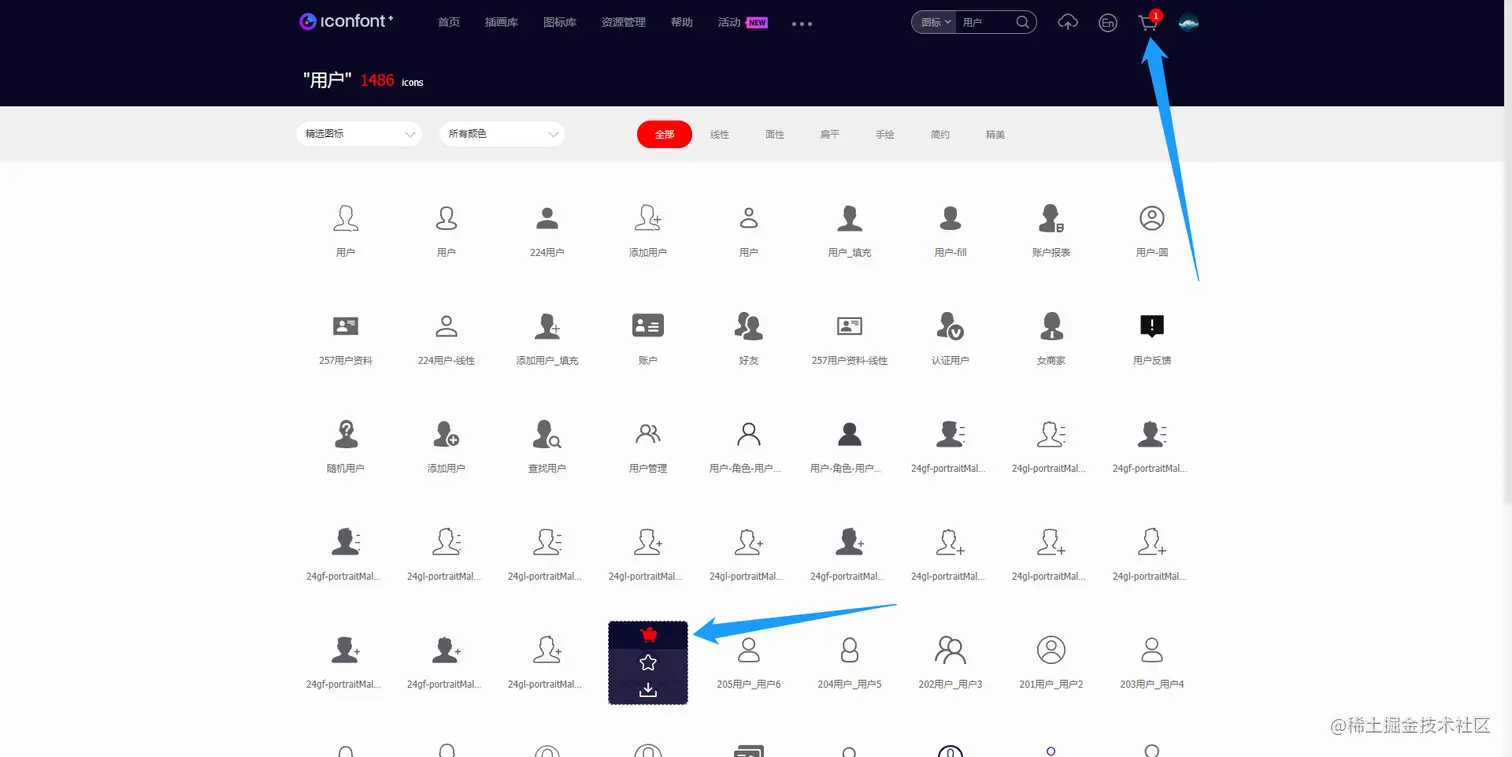This screenshot has width=1512, height=757.
Task: Select the 201用户_用户2 icon
Action: pyautogui.click(x=1051, y=650)
